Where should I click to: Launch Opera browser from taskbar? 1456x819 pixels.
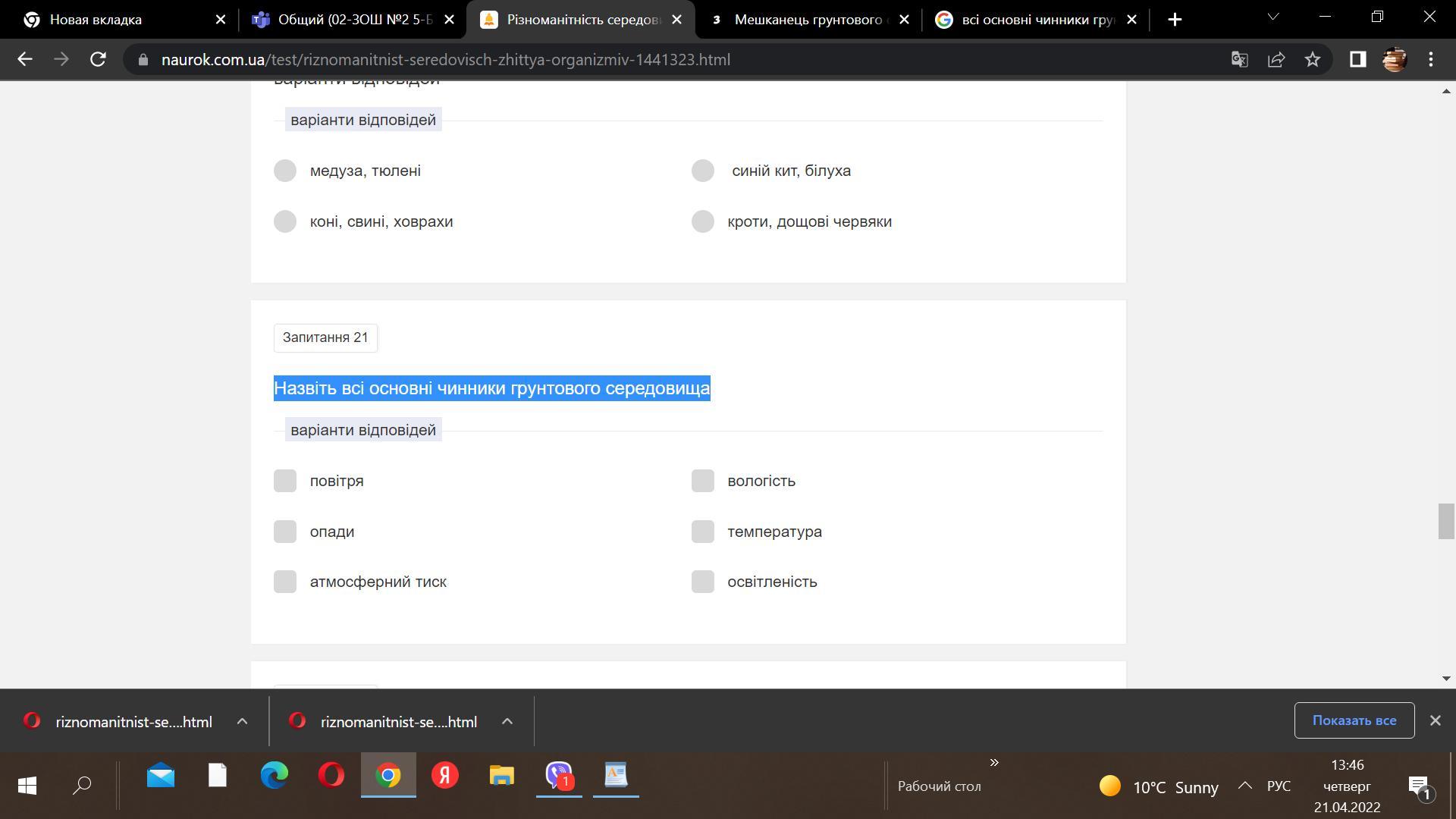click(331, 775)
